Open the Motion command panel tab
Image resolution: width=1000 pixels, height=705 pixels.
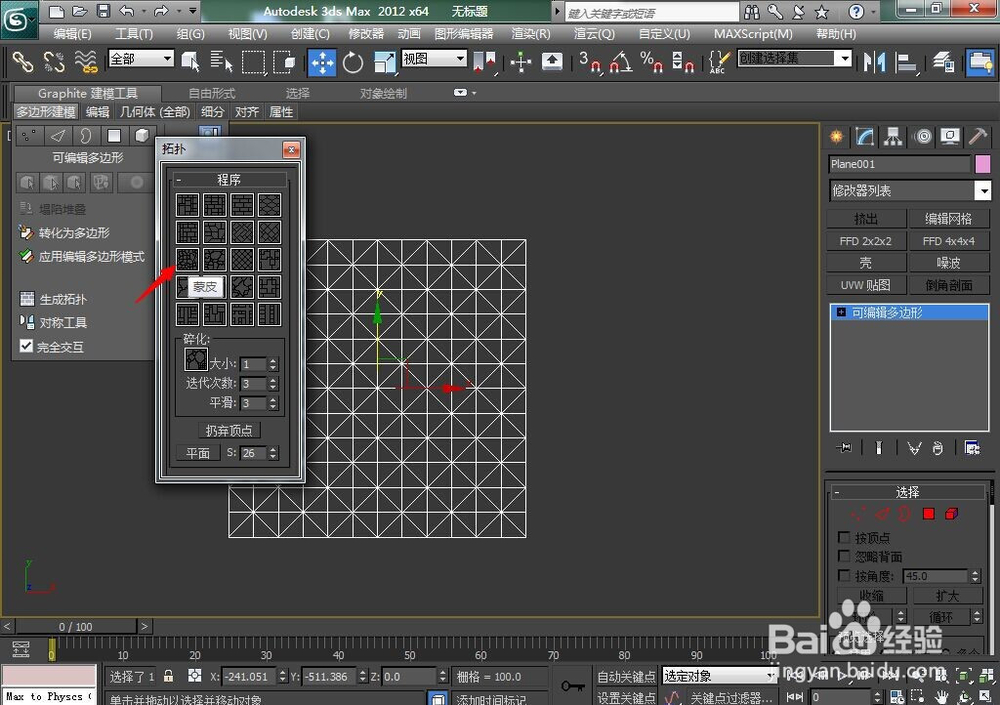coord(922,137)
